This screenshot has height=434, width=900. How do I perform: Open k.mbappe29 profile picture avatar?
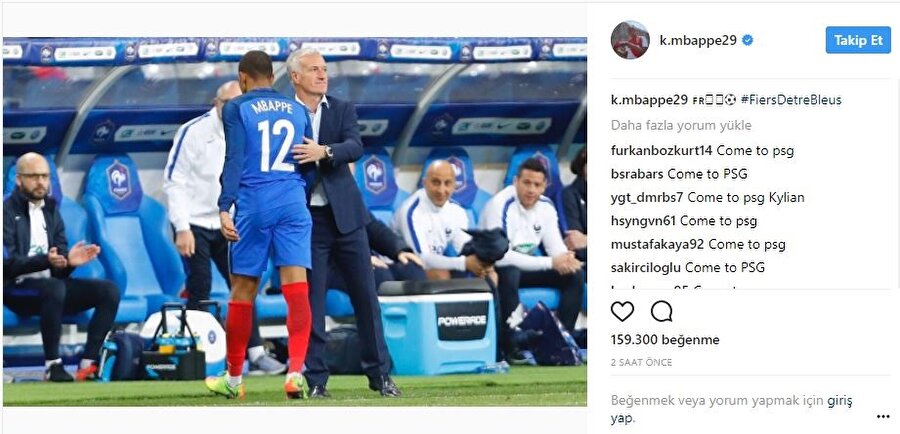630,40
